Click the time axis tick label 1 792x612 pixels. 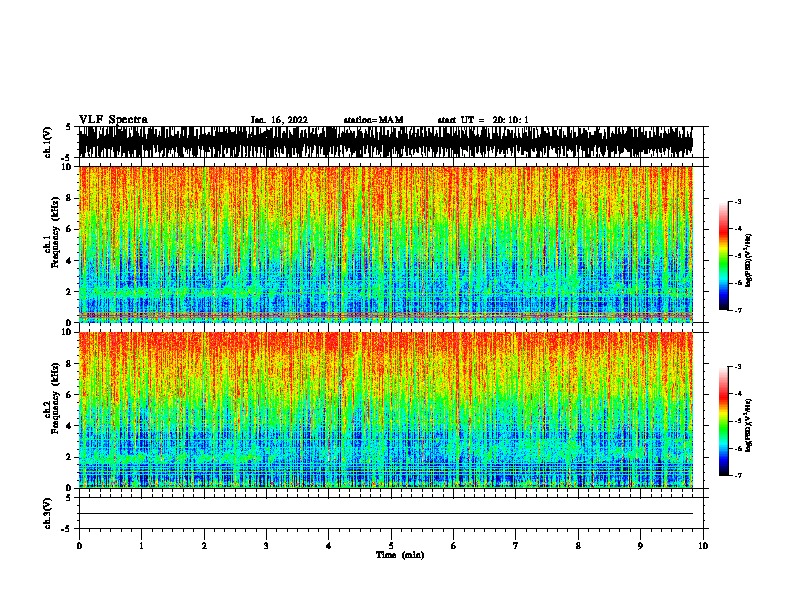(x=141, y=546)
